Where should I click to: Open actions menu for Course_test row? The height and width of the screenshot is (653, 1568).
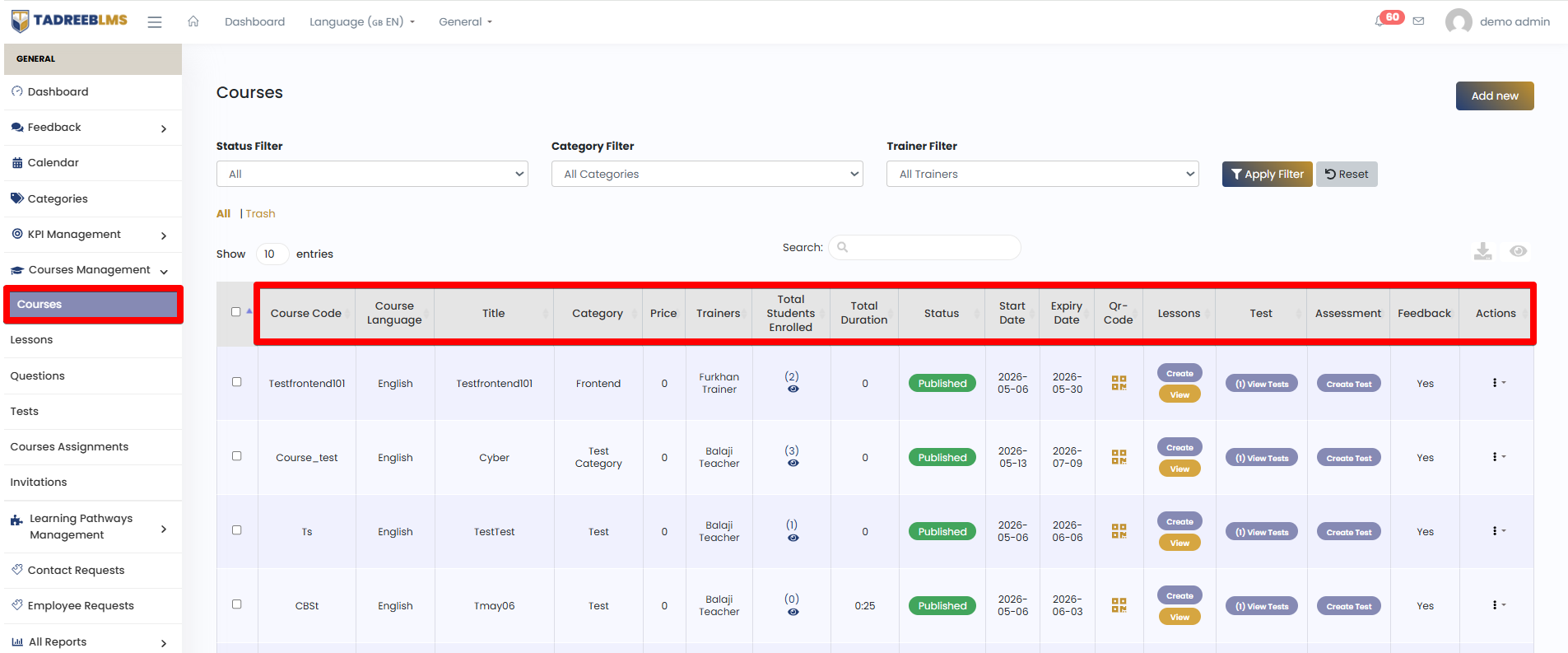pyautogui.click(x=1498, y=457)
